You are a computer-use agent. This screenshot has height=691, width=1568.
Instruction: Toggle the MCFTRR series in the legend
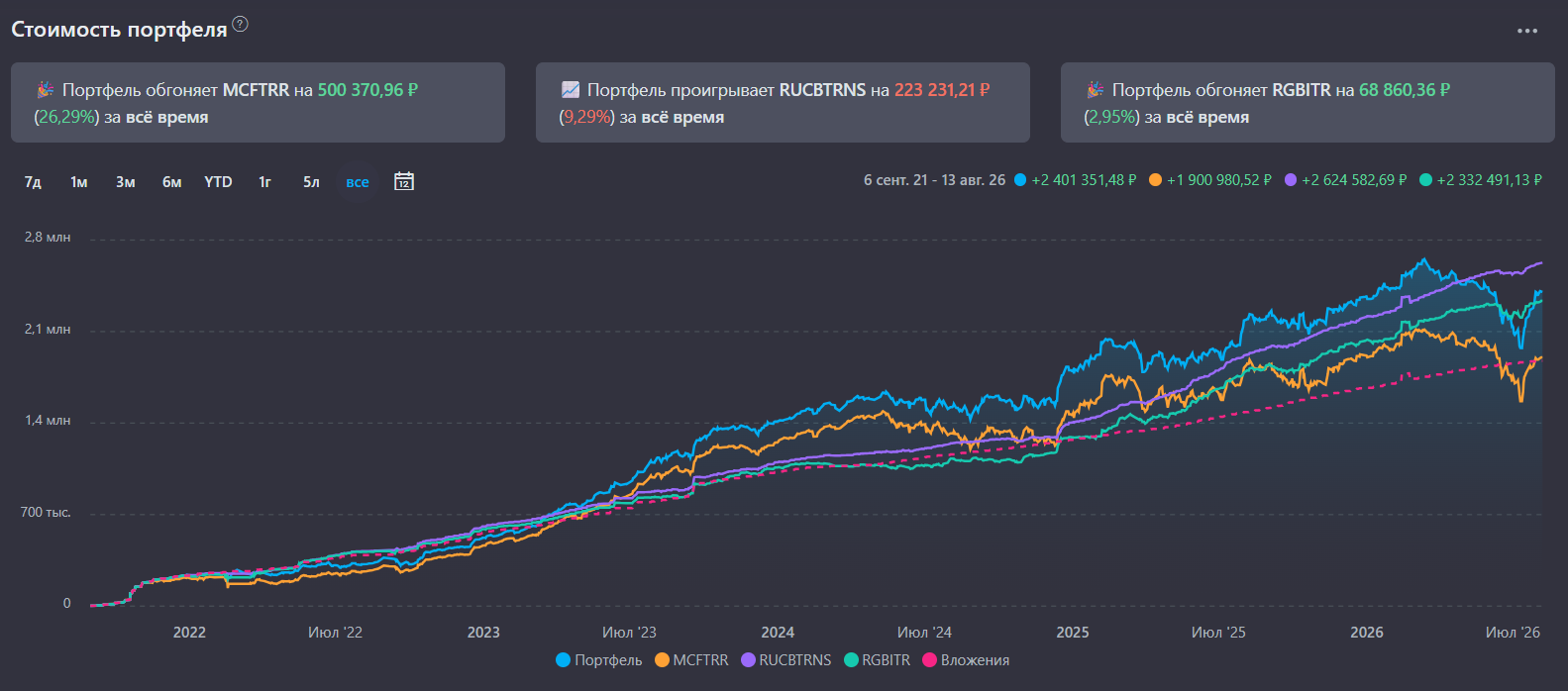(691, 660)
